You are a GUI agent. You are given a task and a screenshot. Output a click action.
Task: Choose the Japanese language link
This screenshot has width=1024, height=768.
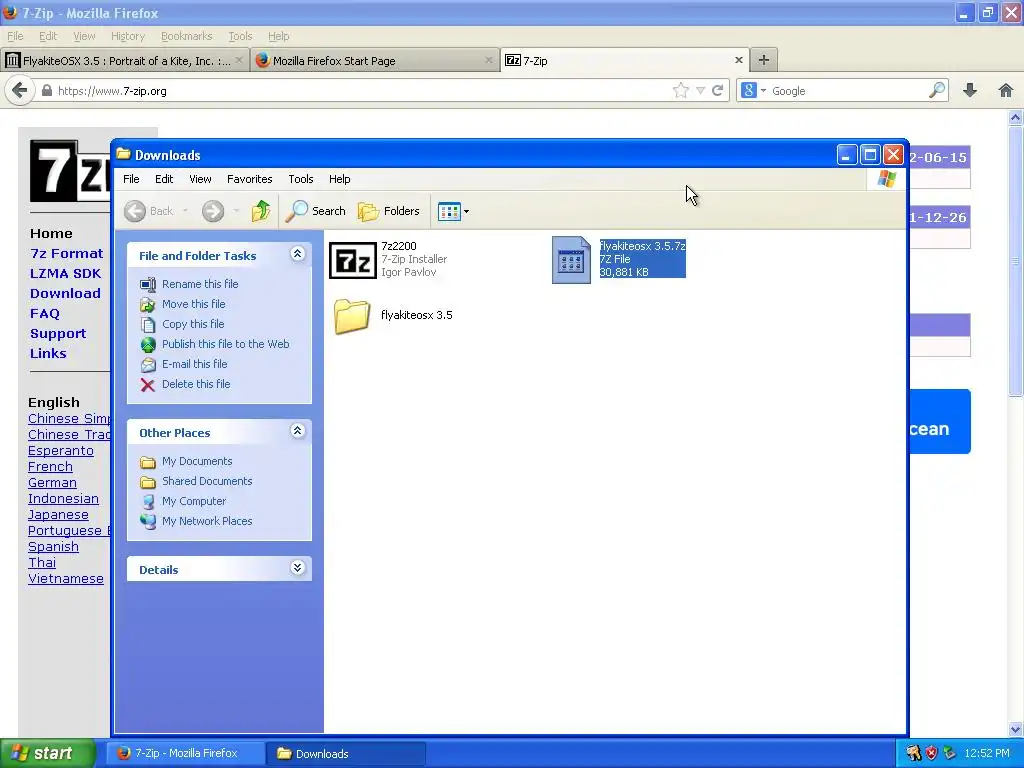tap(58, 515)
